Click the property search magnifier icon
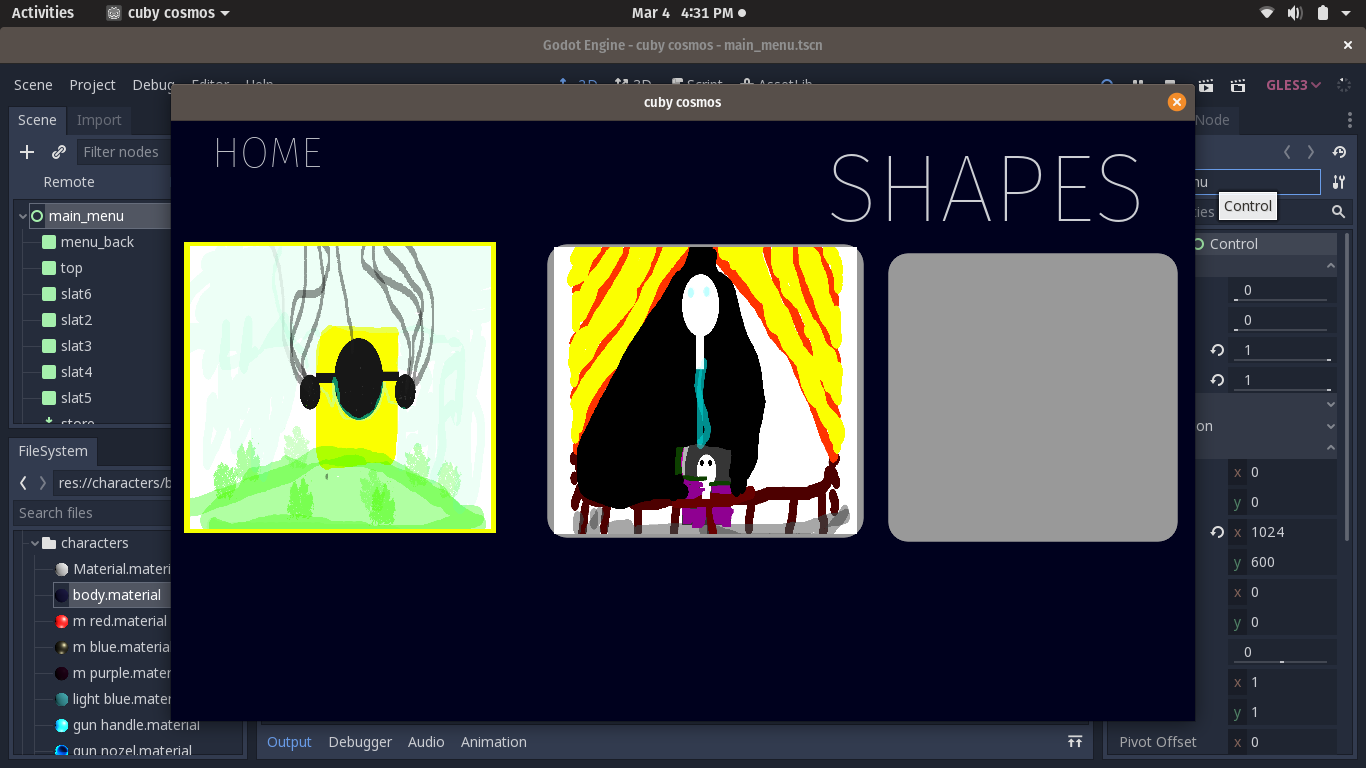The width and height of the screenshot is (1366, 768). [1338, 212]
